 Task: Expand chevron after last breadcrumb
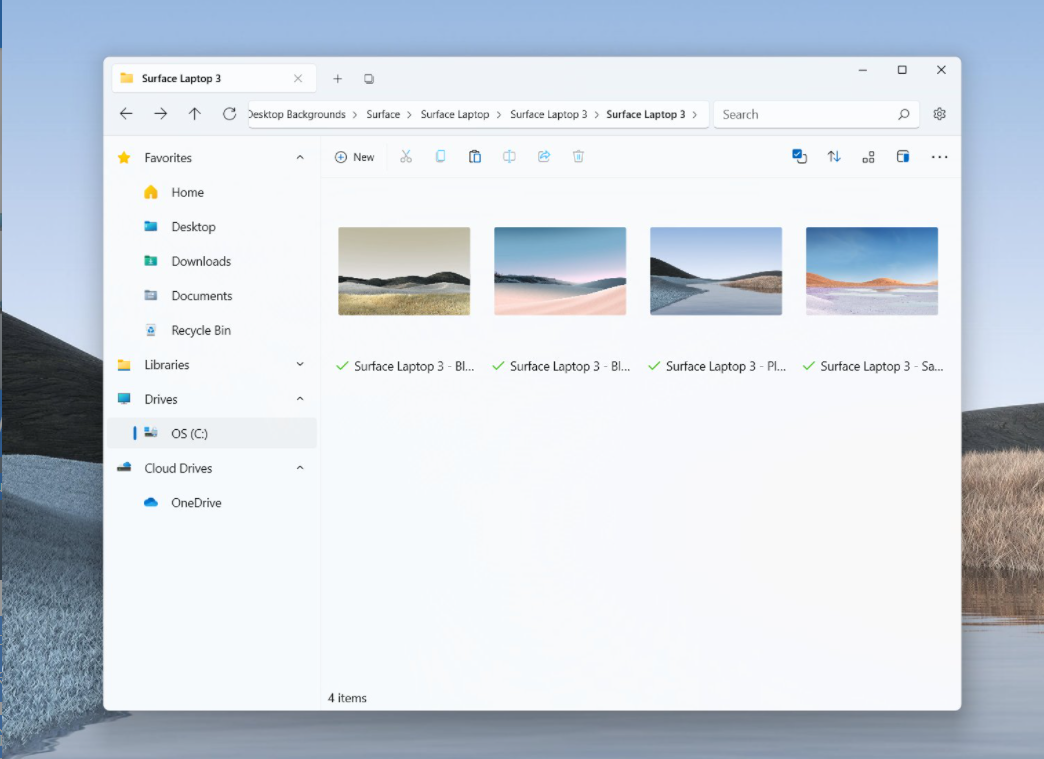[x=694, y=115]
